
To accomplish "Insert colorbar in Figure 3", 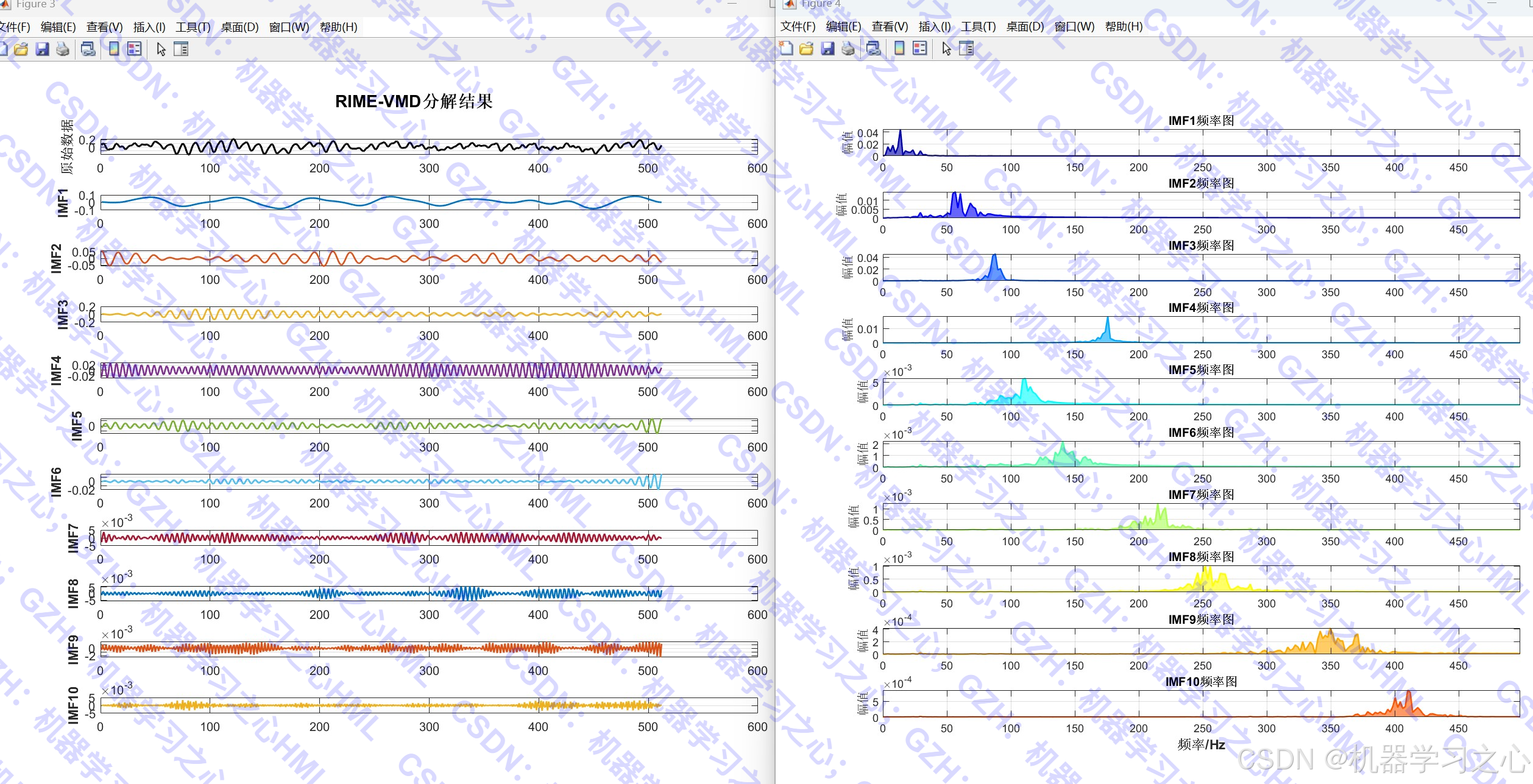I will tap(114, 49).
